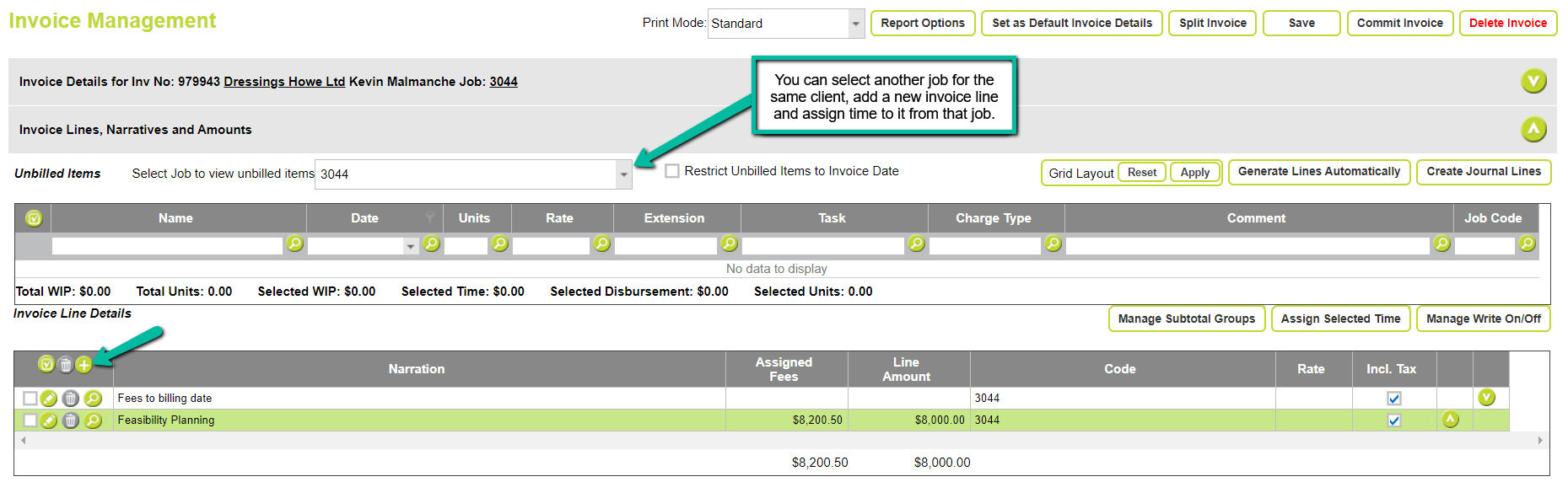1568x498 pixels.
Task: Open Manage Subtotal Groups
Action: (1187, 319)
